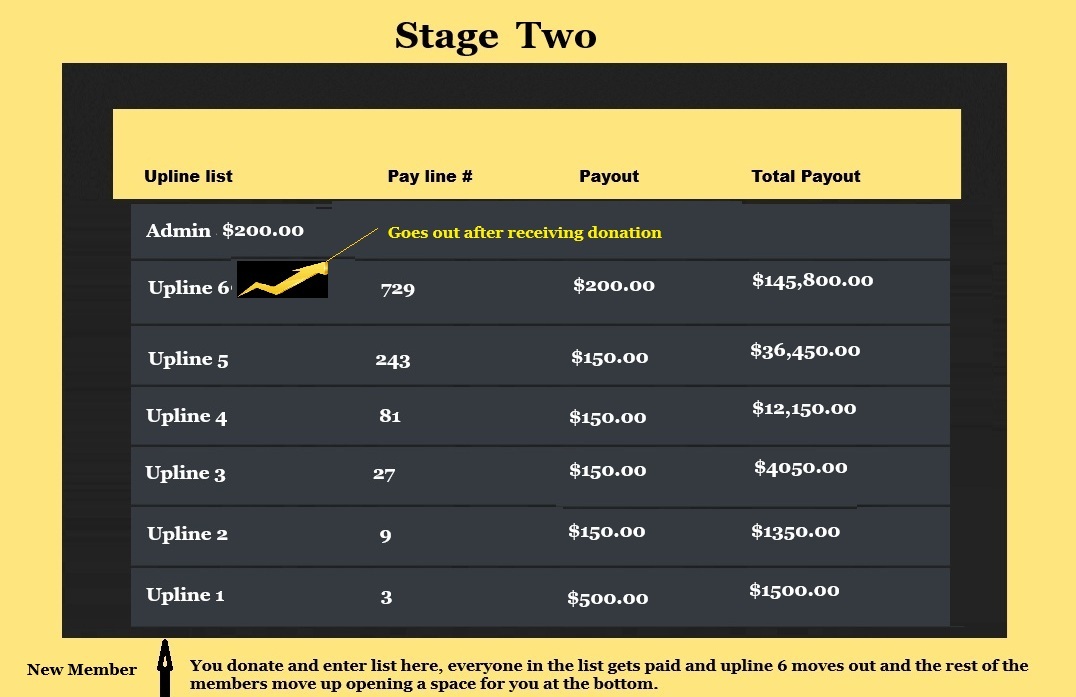The image size is (1076, 697).
Task: Click the Payout column header
Action: tap(609, 177)
